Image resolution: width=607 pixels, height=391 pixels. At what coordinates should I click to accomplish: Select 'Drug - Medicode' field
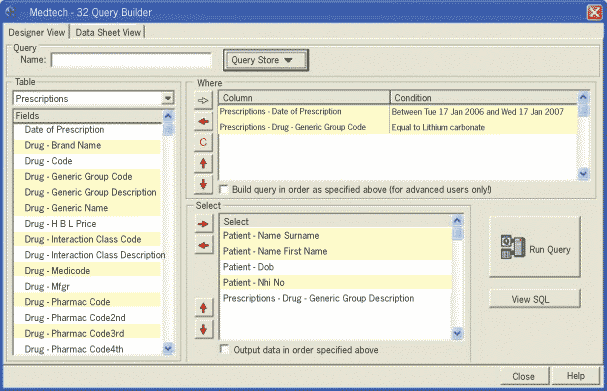coord(87,271)
